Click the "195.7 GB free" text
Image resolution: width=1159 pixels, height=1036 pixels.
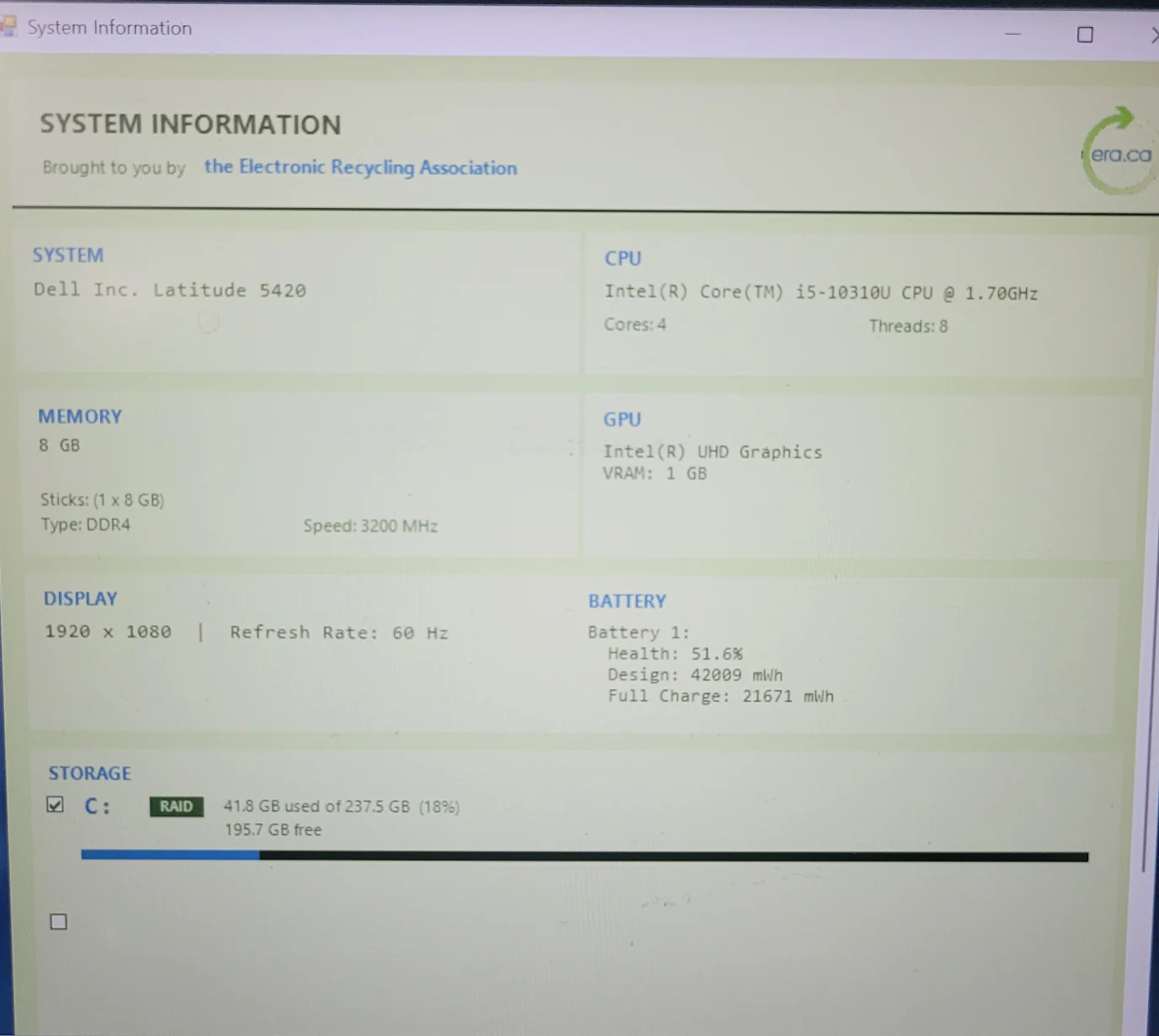tap(273, 830)
